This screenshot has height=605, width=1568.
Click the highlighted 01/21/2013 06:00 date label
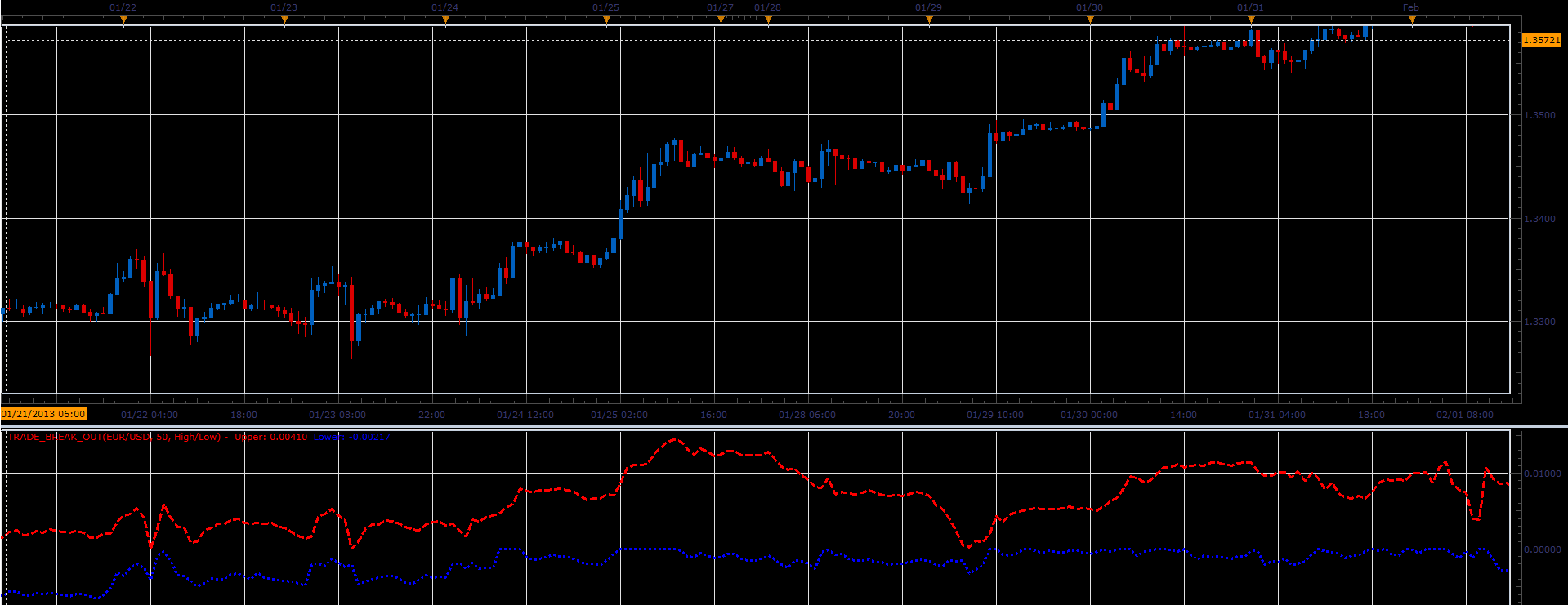coord(43,414)
